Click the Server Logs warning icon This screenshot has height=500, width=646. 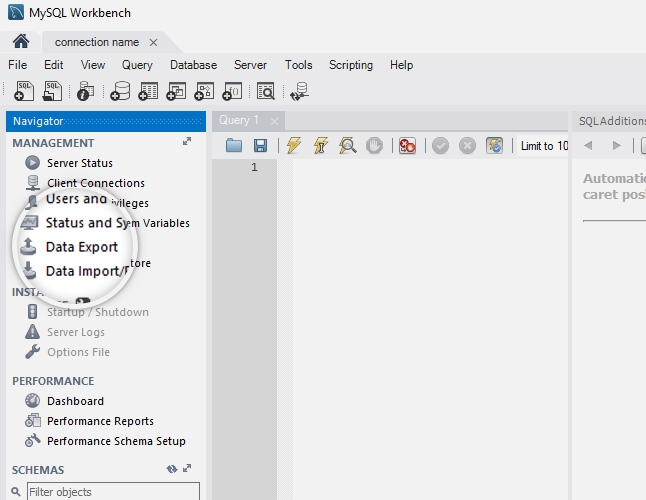tap(32, 332)
